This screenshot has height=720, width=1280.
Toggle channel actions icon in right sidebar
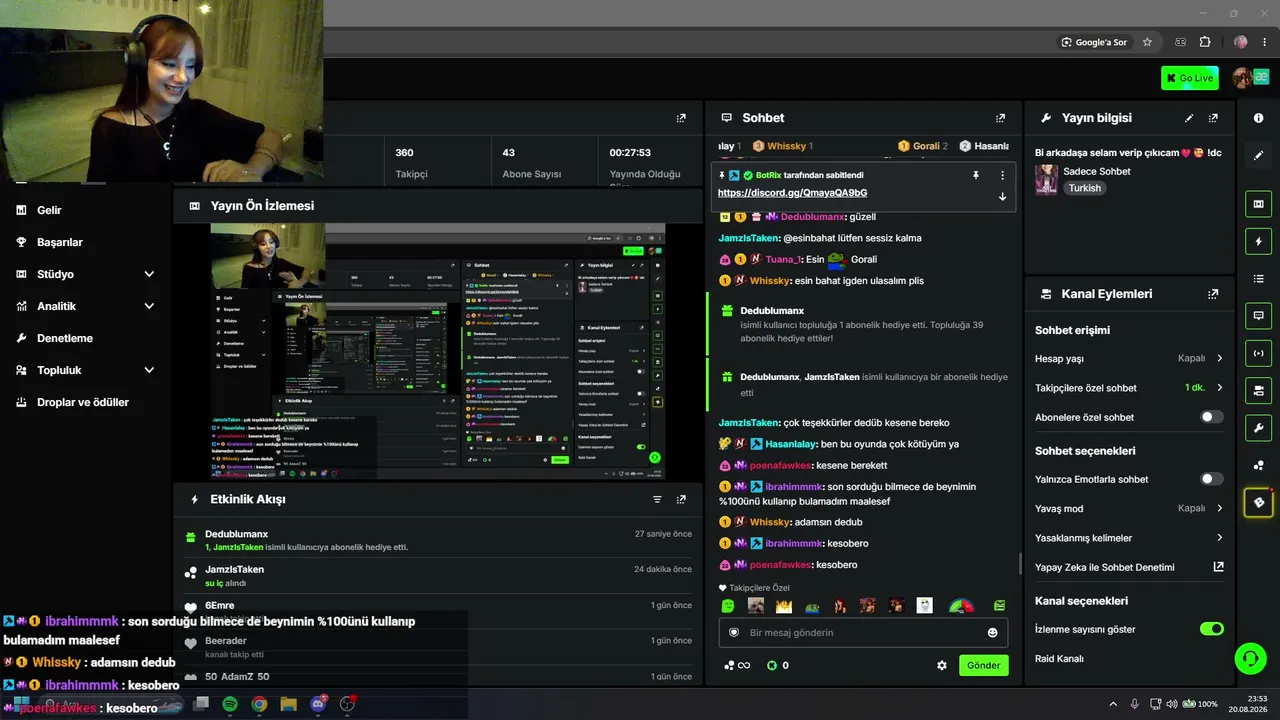(1258, 390)
